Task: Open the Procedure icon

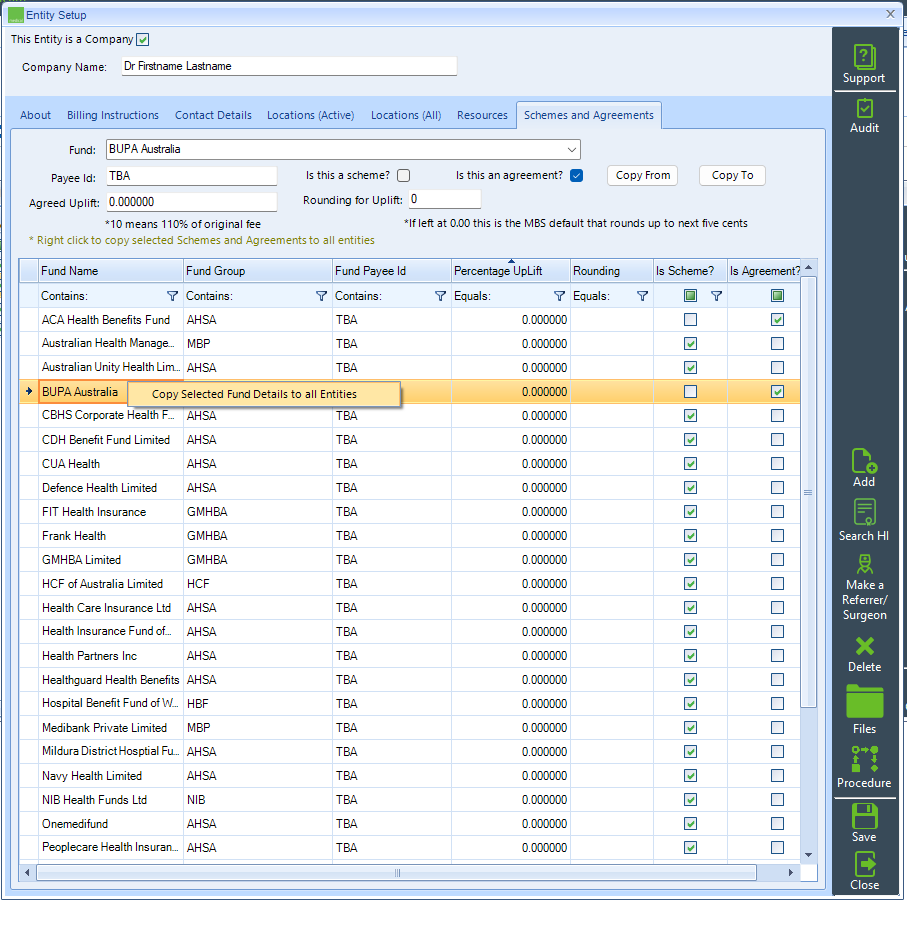Action: coord(864,759)
